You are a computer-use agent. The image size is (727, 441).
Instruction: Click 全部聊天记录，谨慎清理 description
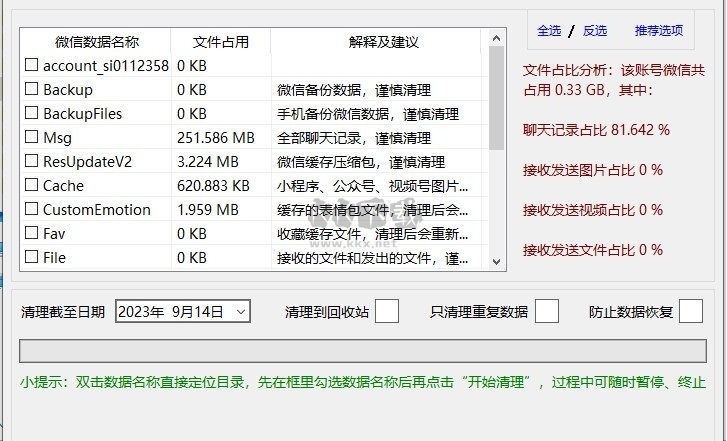354,138
